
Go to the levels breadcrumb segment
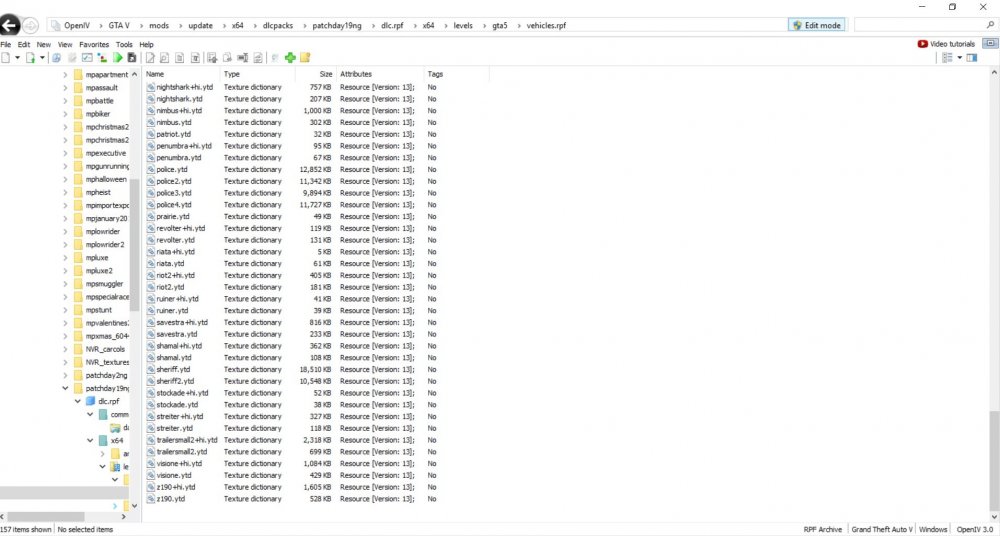point(463,26)
